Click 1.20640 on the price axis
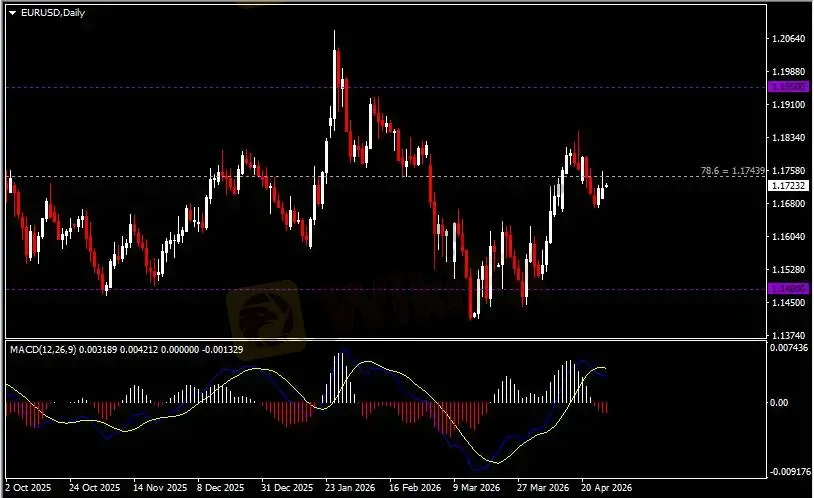The image size is (814, 498). [789, 39]
